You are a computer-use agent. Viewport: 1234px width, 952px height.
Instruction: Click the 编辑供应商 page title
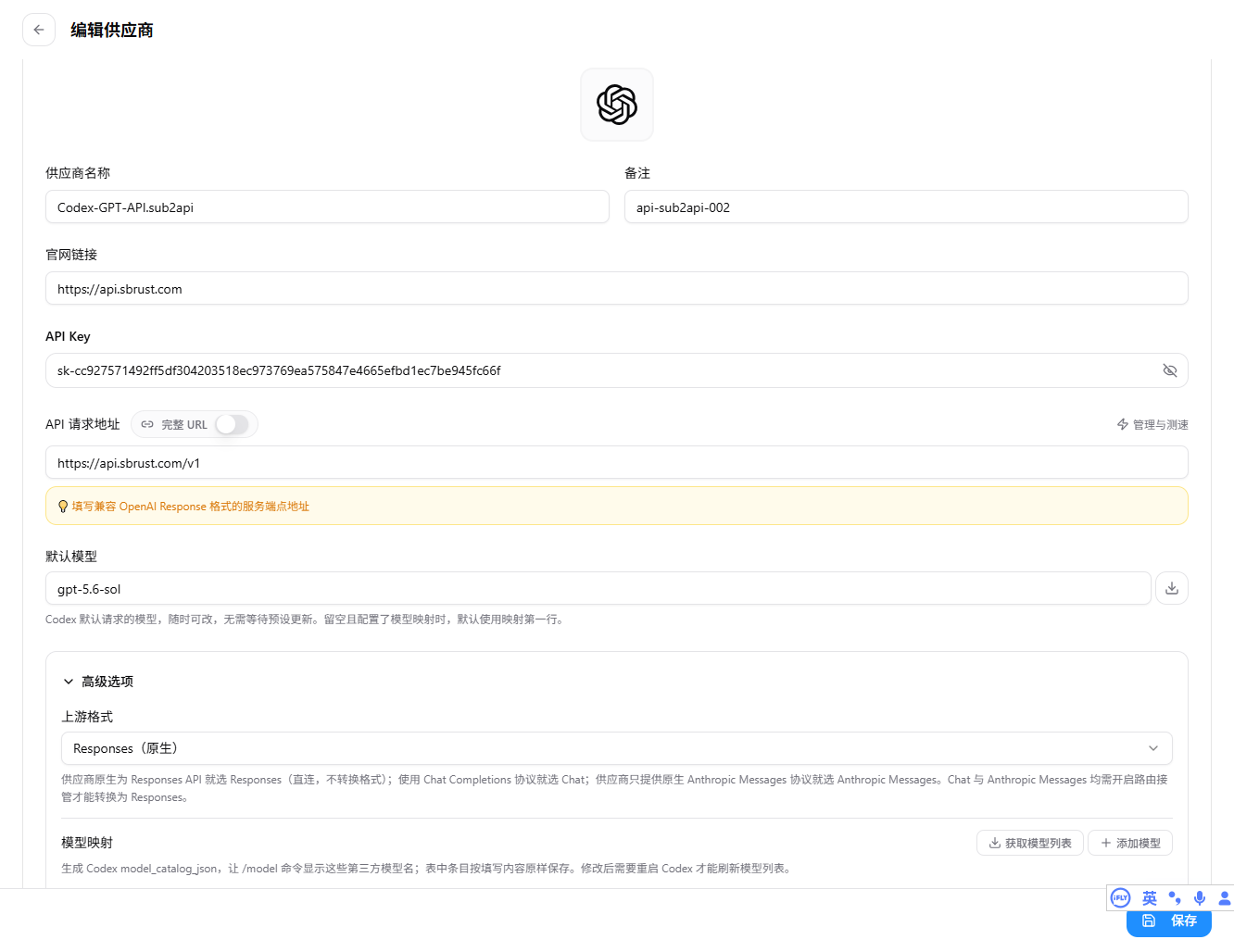point(112,31)
